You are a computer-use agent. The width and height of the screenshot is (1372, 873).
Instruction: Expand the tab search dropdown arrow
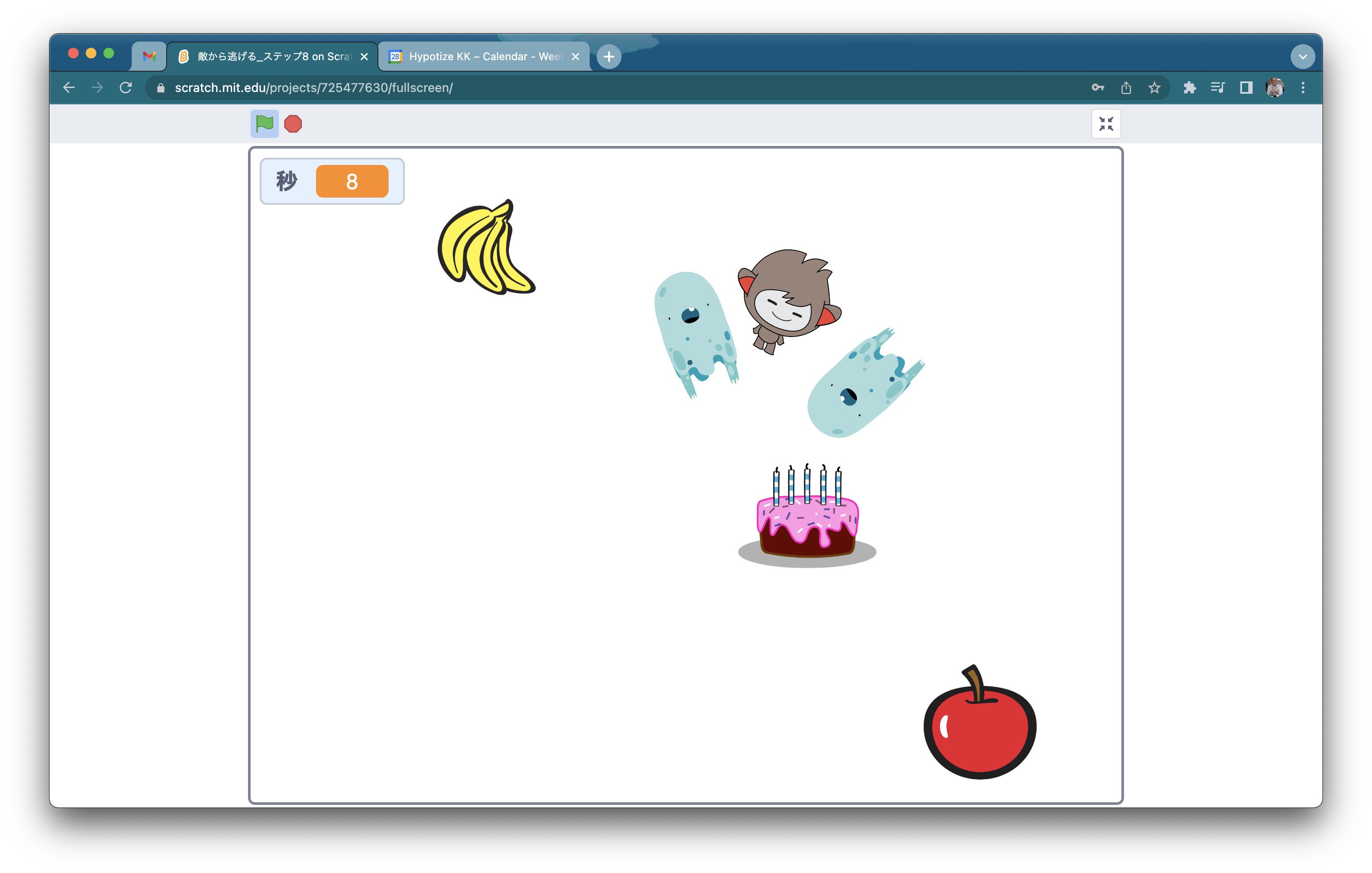tap(1302, 57)
